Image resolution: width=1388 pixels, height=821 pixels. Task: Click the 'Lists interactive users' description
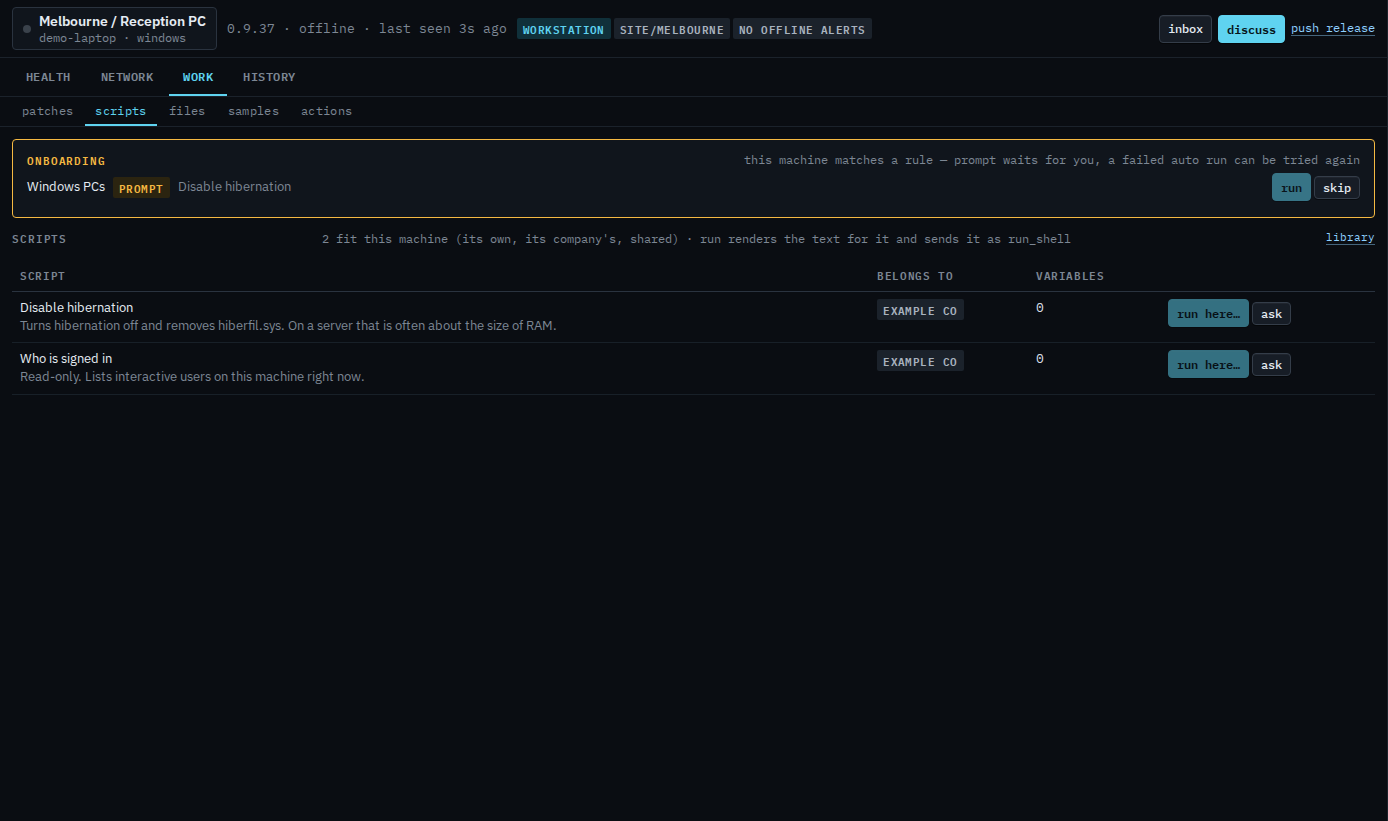192,376
